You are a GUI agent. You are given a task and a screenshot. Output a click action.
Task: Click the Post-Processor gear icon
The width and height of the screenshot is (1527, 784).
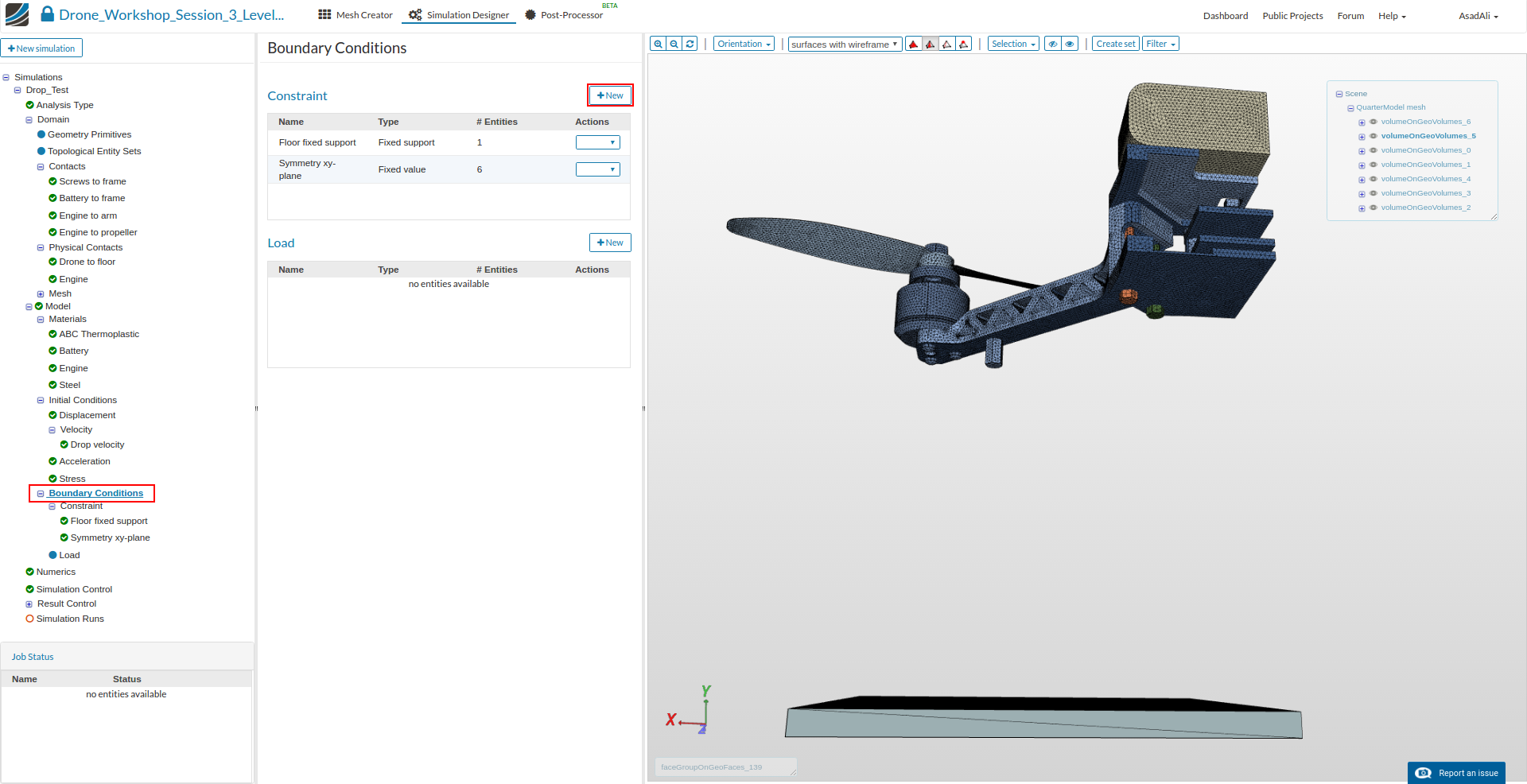[530, 15]
